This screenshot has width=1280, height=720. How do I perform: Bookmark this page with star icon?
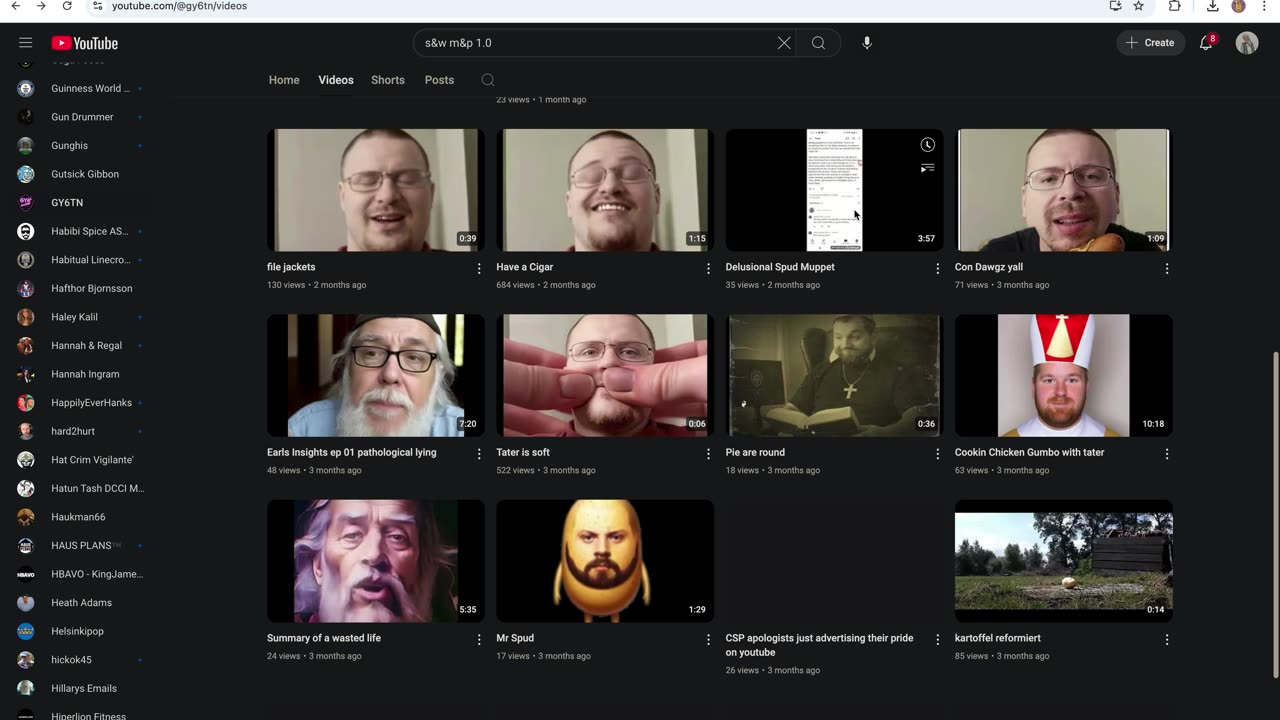tap(1138, 6)
